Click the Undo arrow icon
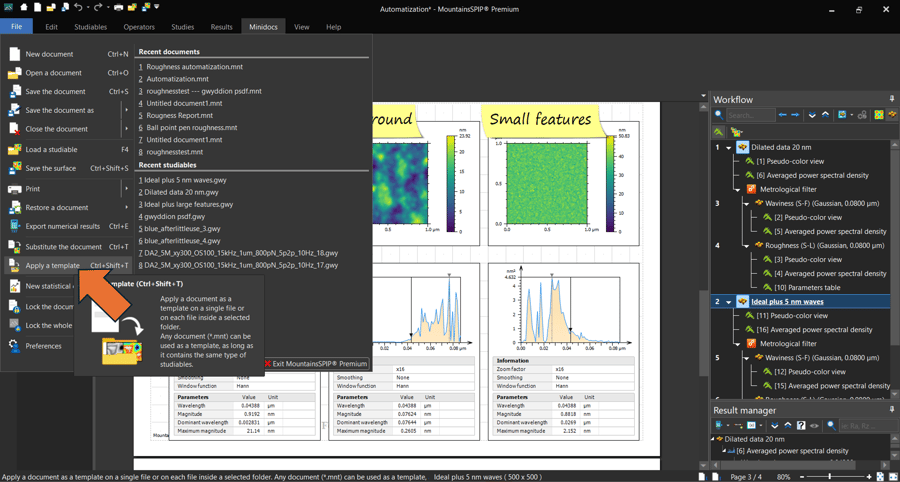This screenshot has height=482, width=900. 78,7
